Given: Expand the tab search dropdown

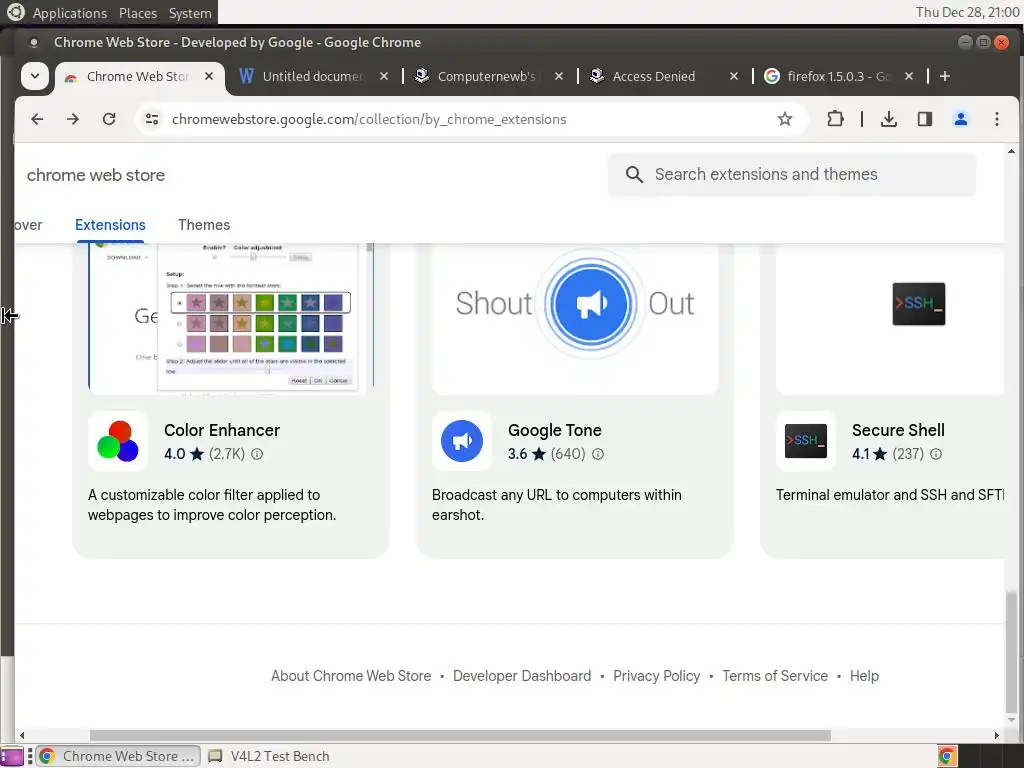Looking at the screenshot, I should [x=35, y=76].
